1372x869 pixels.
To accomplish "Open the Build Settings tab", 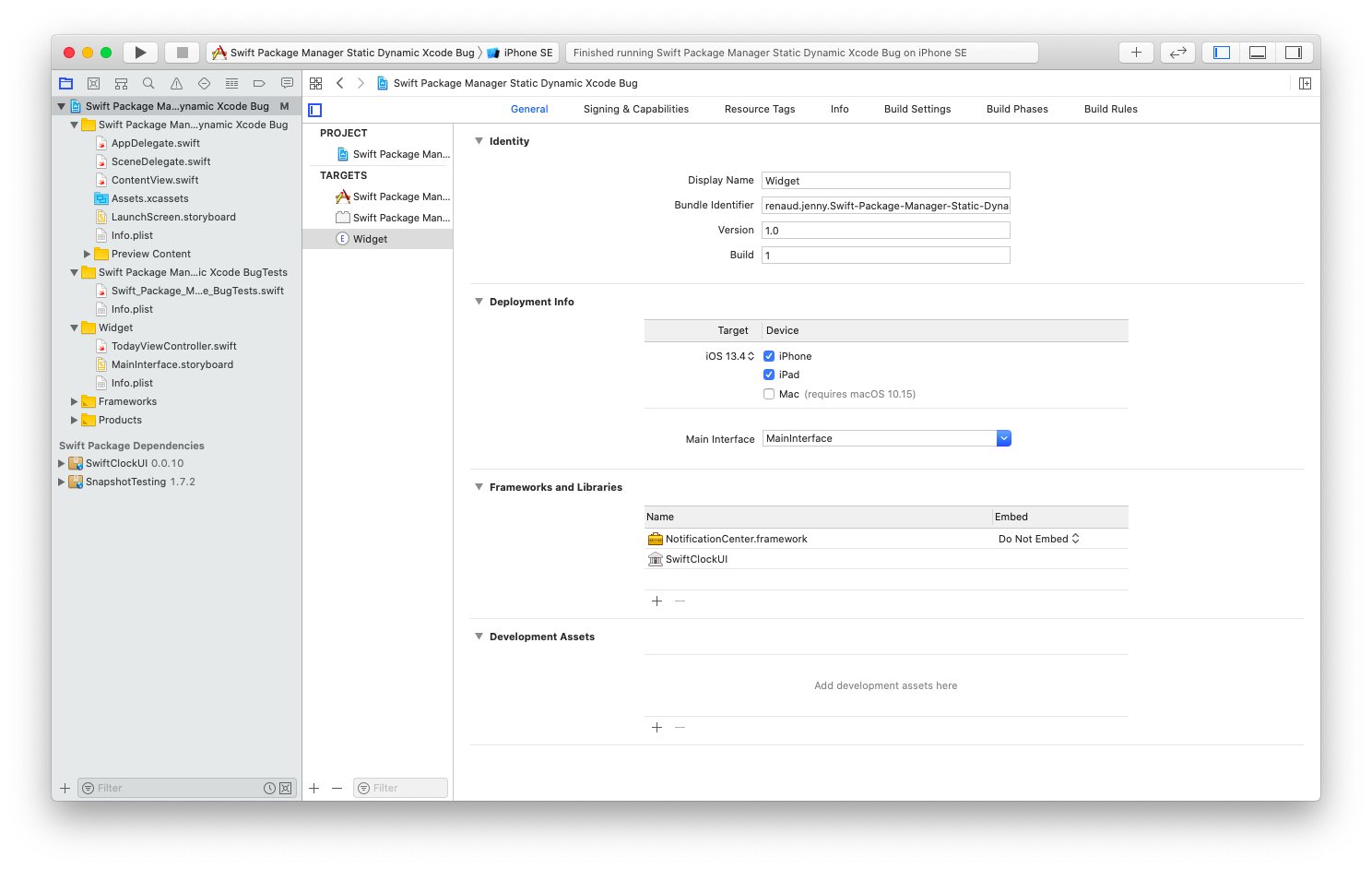I will [x=917, y=109].
